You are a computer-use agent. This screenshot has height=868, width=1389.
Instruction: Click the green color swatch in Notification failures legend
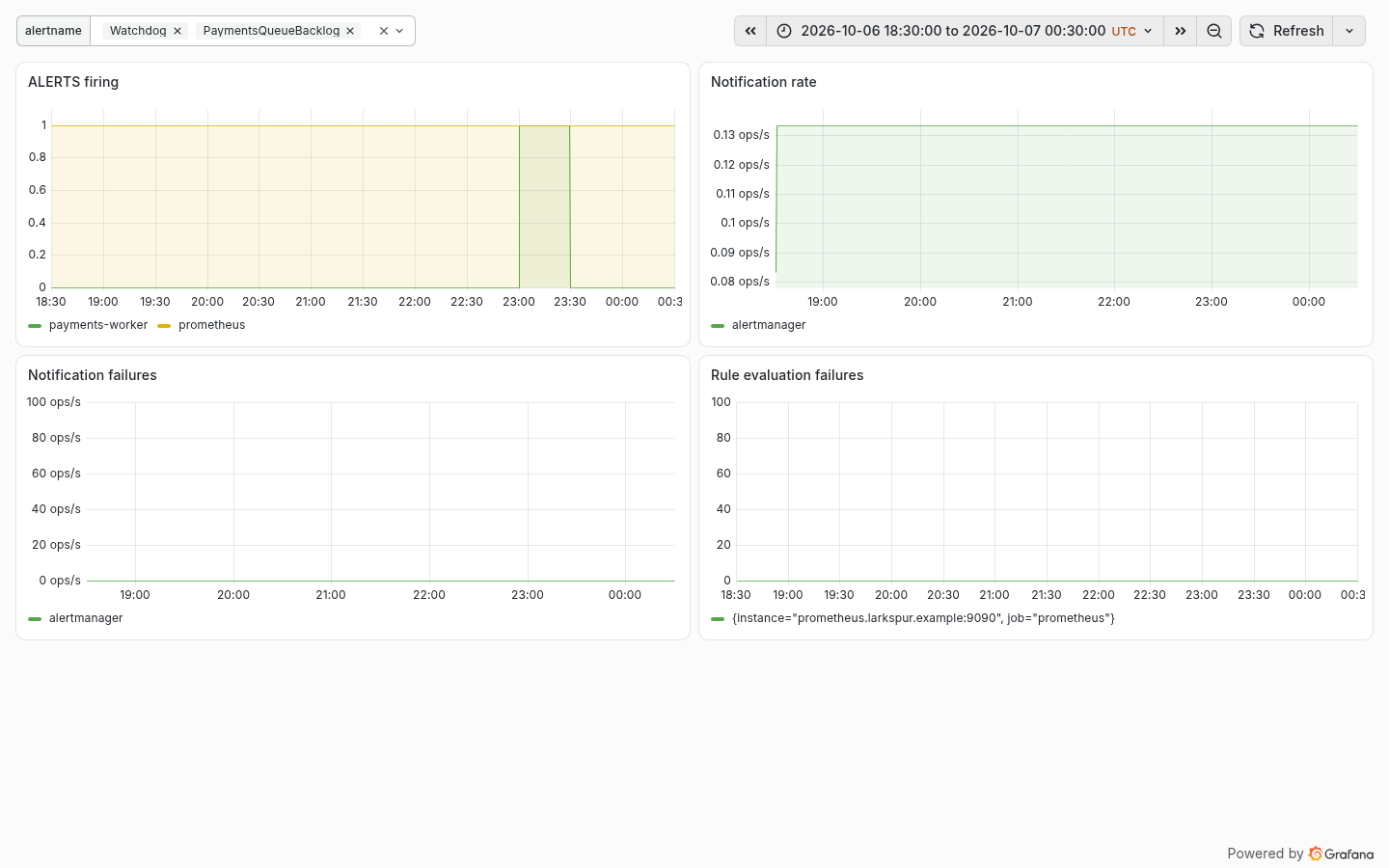click(35, 619)
